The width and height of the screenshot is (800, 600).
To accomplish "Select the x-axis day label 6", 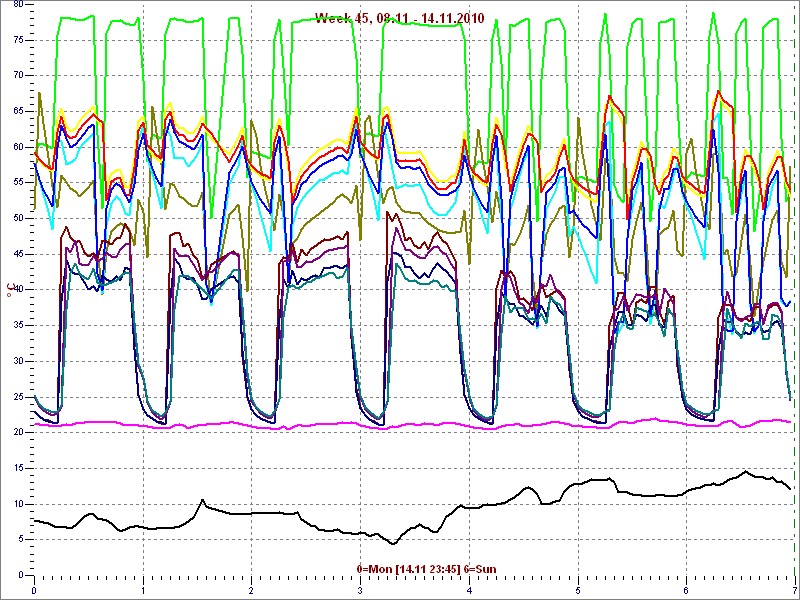I will [687, 591].
